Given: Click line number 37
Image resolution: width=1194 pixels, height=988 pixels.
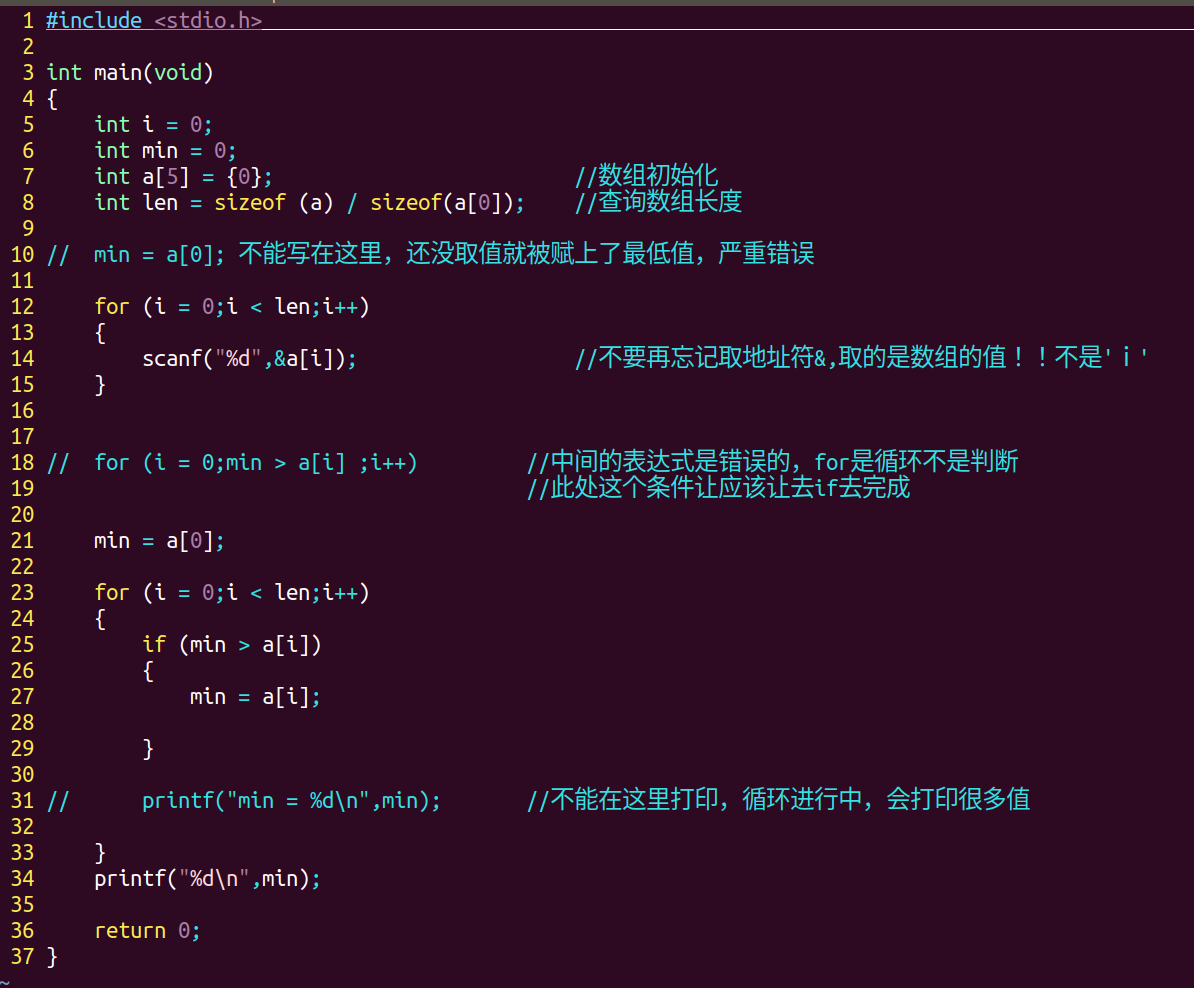Looking at the screenshot, I should coord(23,957).
